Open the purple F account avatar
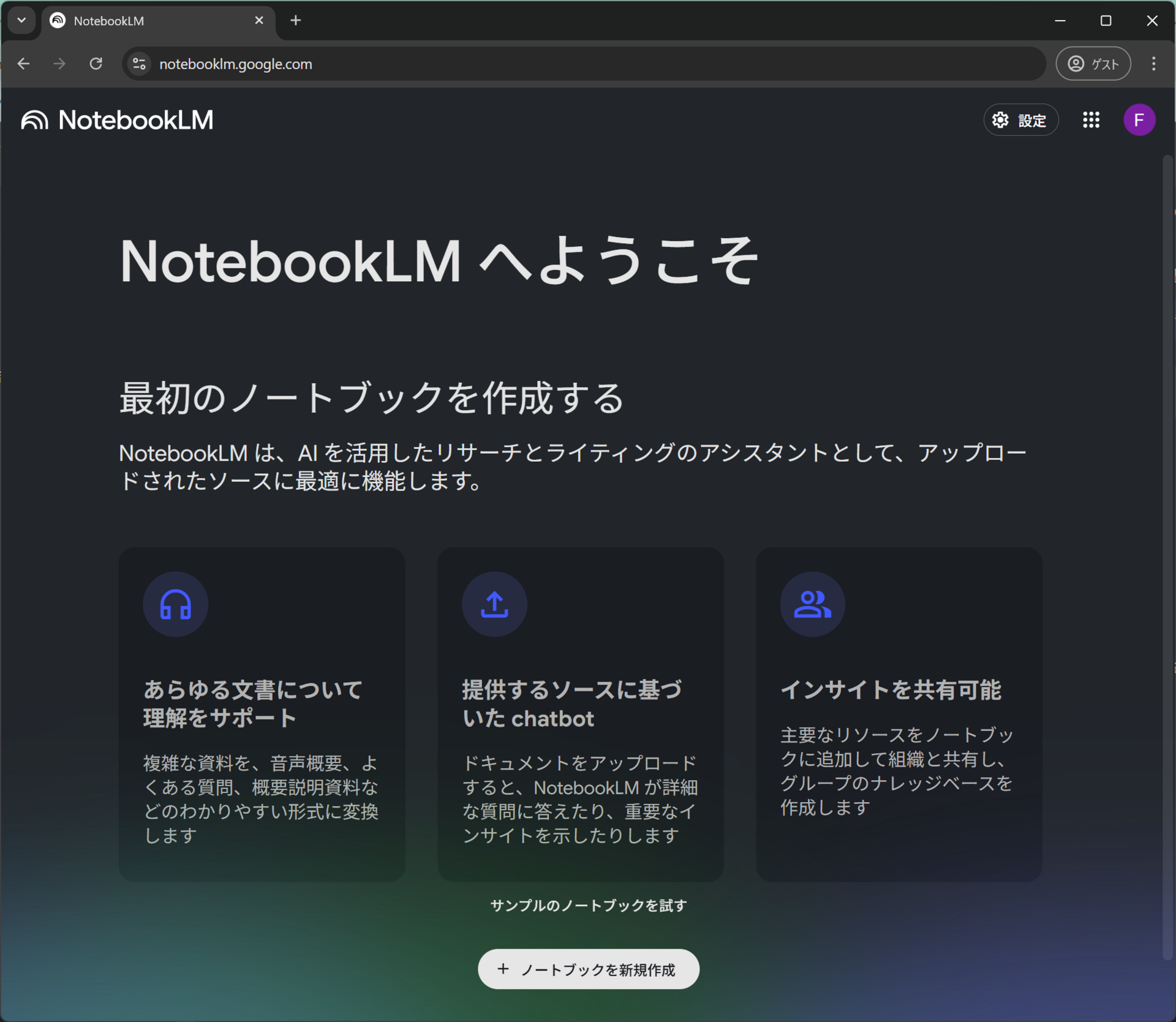 coord(1139,120)
